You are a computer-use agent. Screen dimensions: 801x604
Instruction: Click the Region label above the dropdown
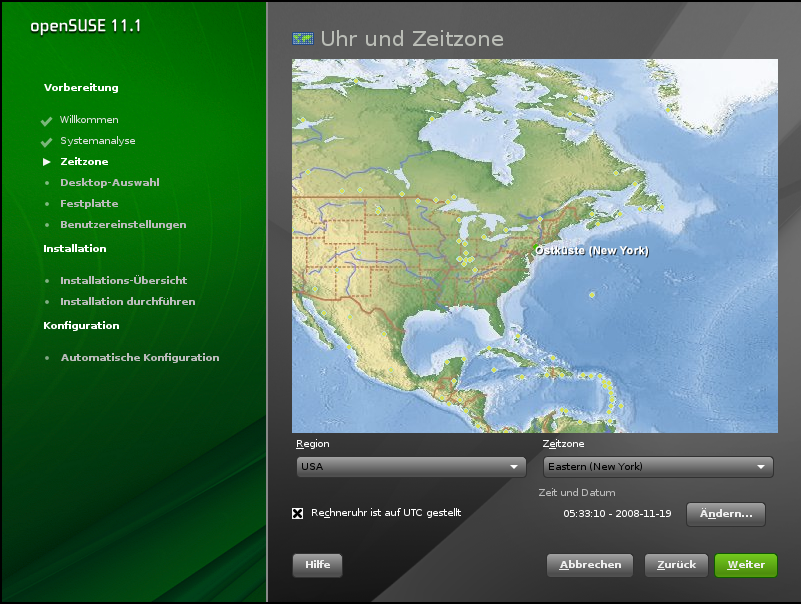[x=313, y=444]
